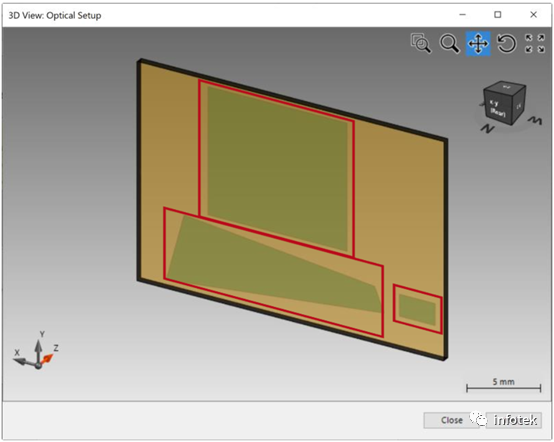Click the Close button
Viewport: 554px width, 442px height.
tap(452, 420)
